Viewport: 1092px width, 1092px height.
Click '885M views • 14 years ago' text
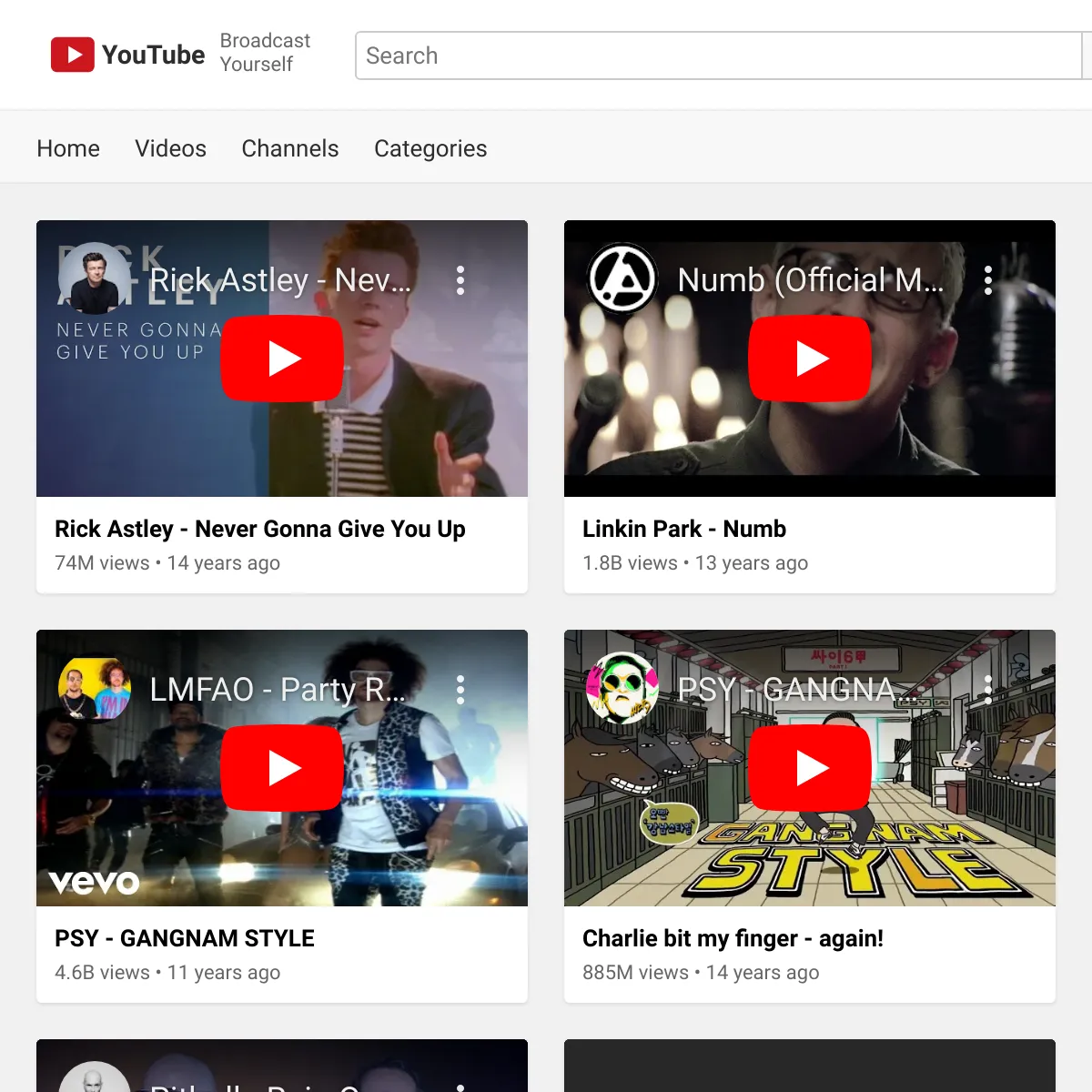pos(701,973)
